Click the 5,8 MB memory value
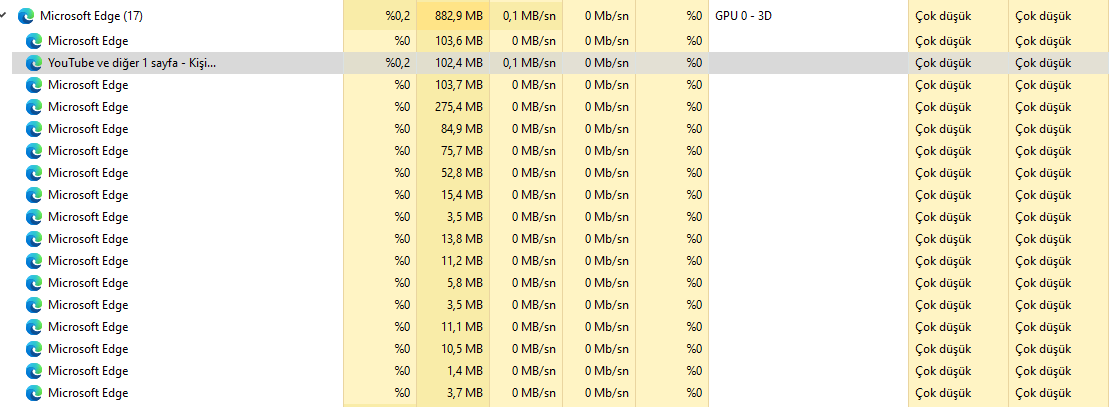The width and height of the screenshot is (1117, 407). coord(465,283)
